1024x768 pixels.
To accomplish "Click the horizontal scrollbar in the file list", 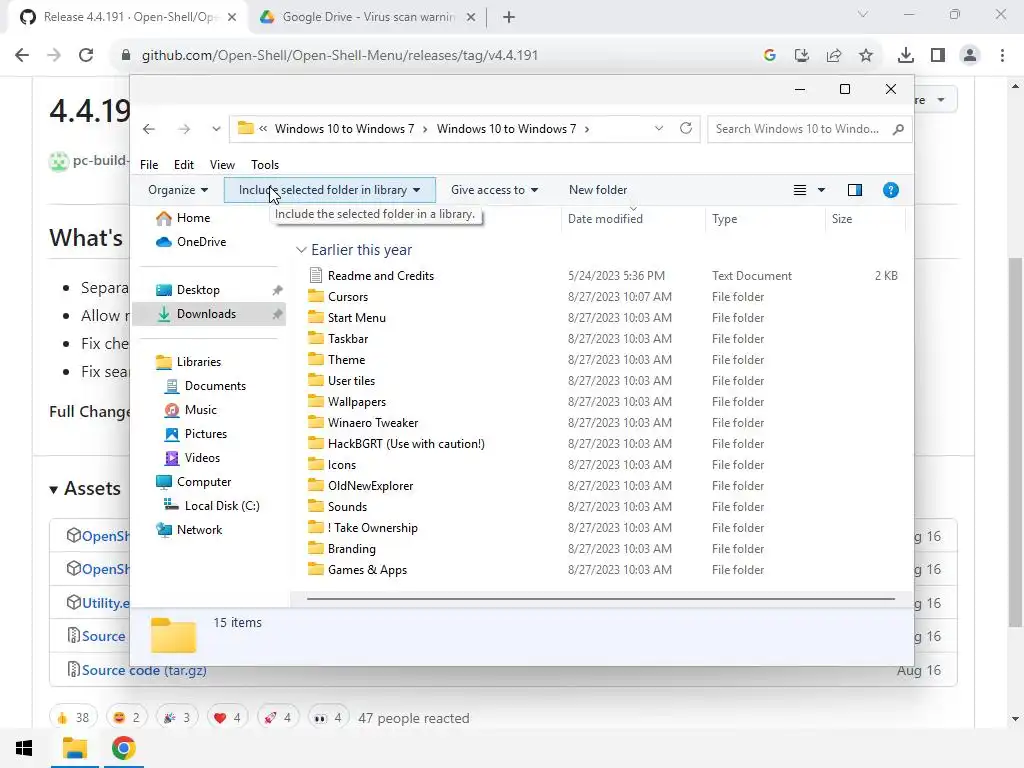I will [x=600, y=598].
